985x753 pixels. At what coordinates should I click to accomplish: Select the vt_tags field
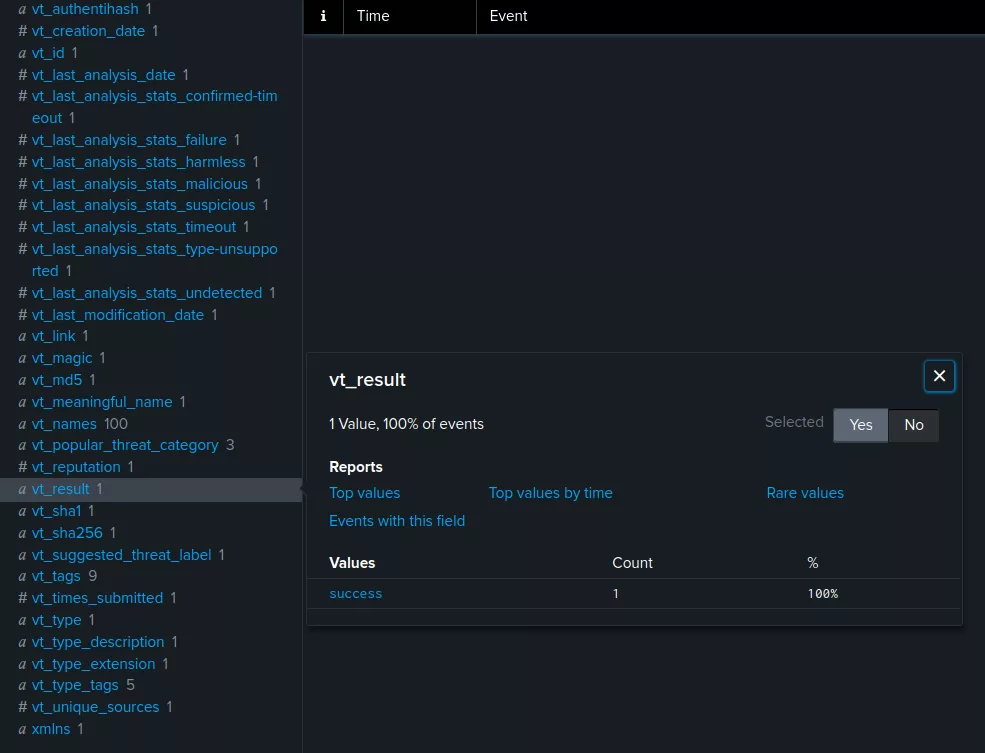pos(57,576)
